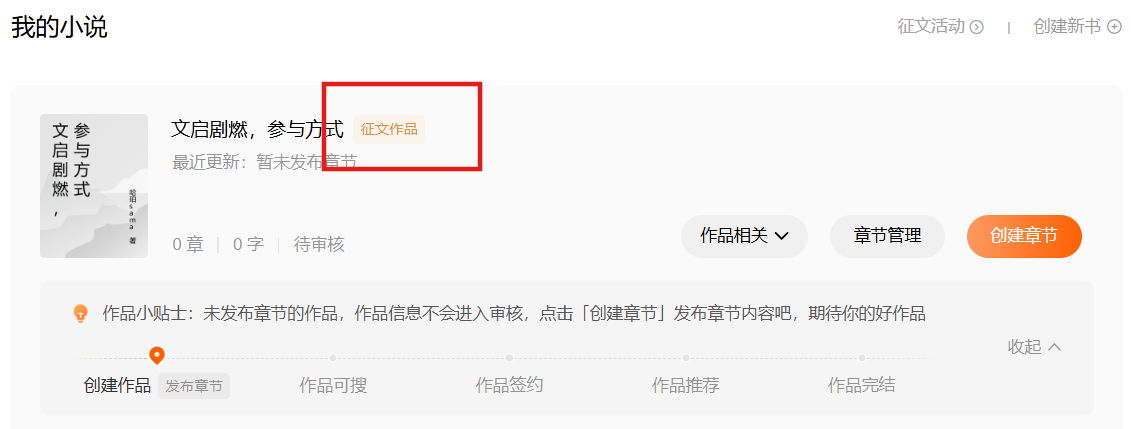The width and height of the screenshot is (1131, 429).
Task: Collapse the tips panel via 收起
Action: point(1034,347)
